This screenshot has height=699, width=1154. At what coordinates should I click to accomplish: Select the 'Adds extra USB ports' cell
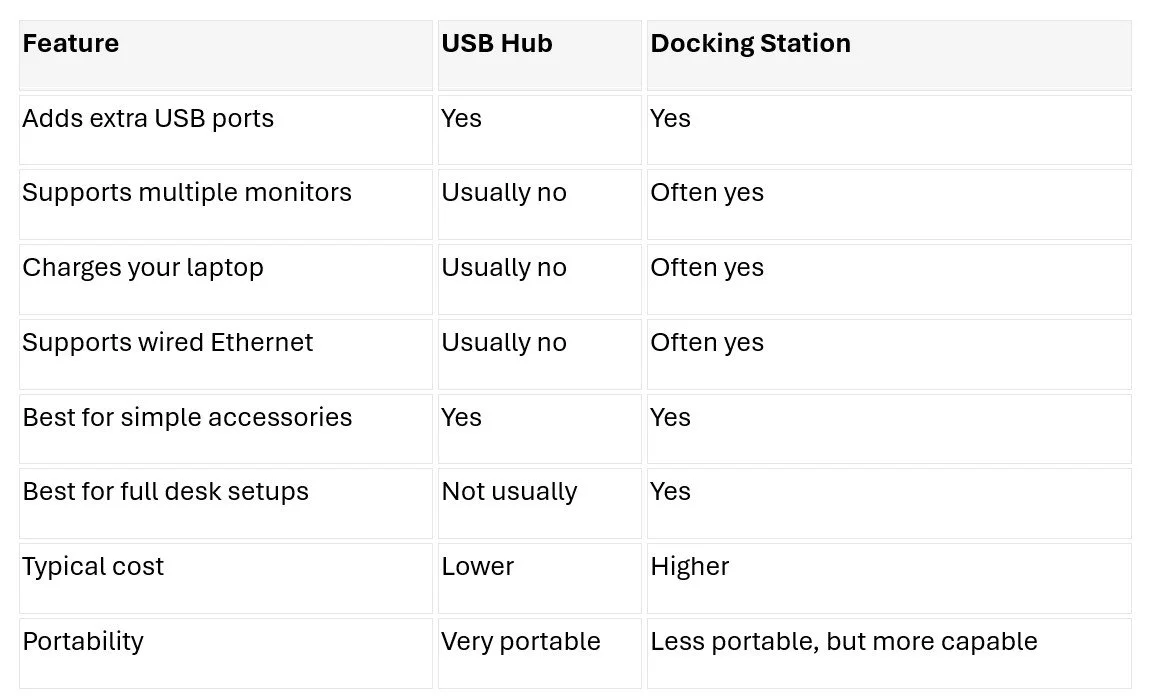tap(226, 130)
